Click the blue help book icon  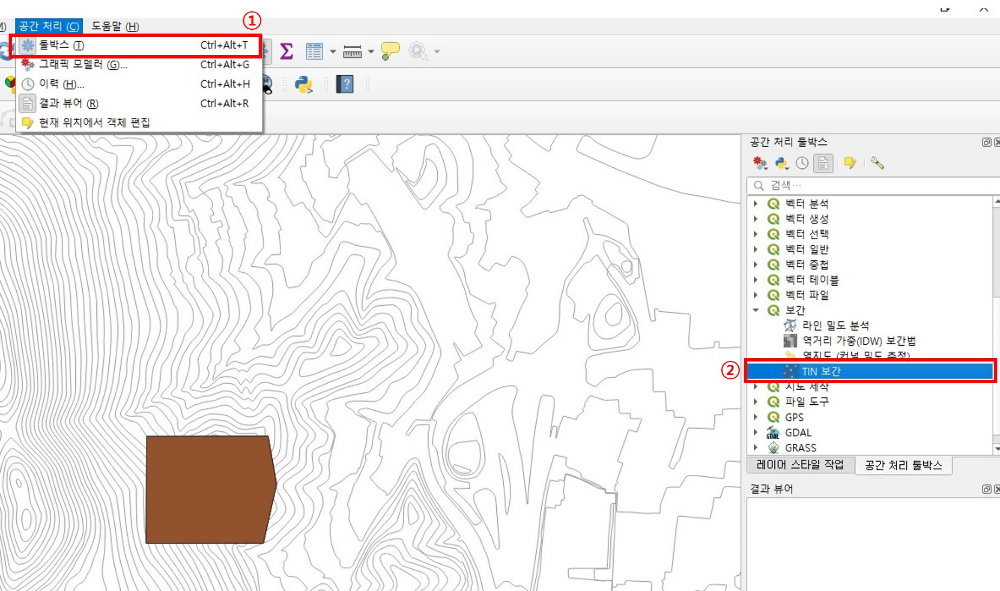[x=344, y=84]
